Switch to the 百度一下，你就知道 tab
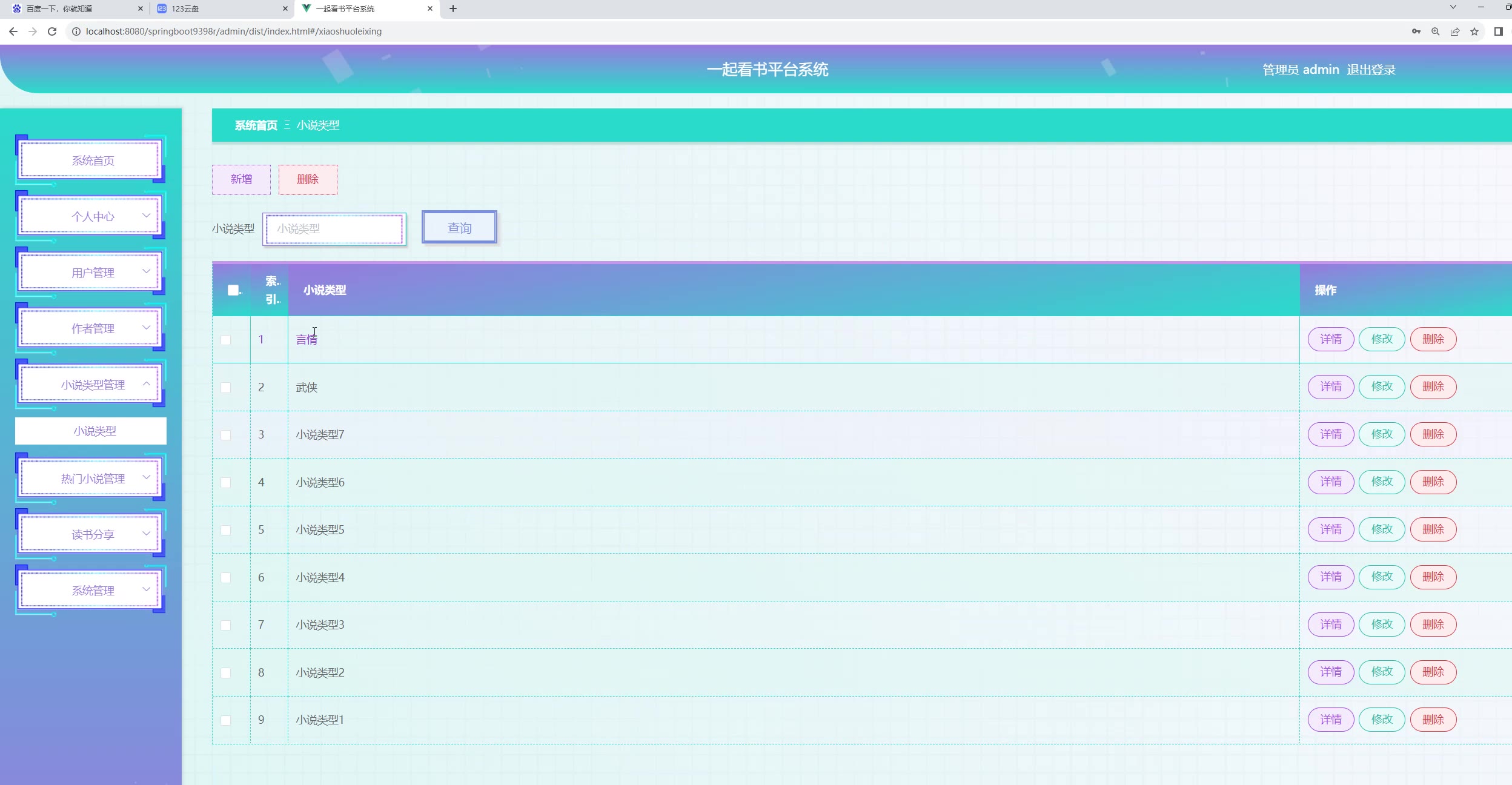The height and width of the screenshot is (785, 1512). pos(76,8)
